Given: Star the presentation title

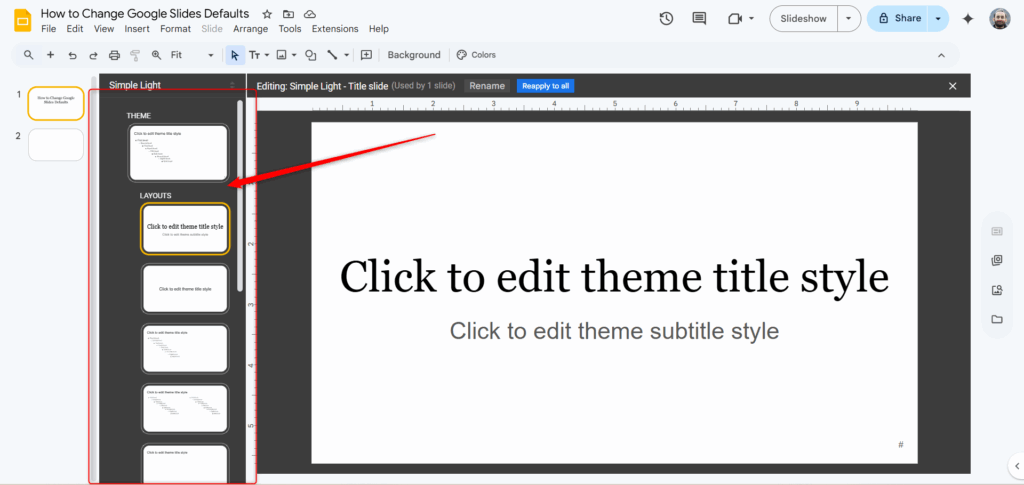Looking at the screenshot, I should 267,14.
